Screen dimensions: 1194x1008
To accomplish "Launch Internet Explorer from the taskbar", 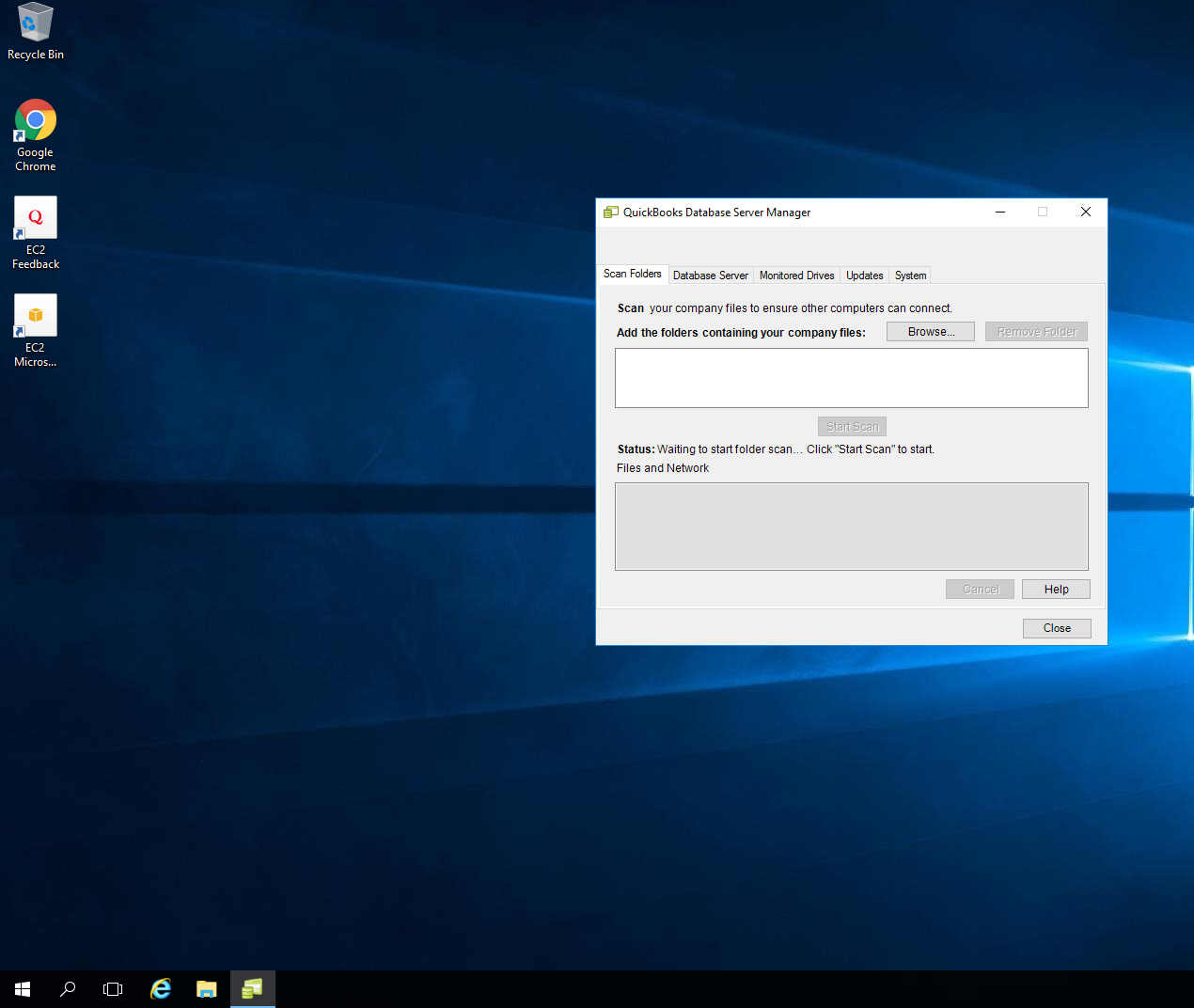I will pyautogui.click(x=161, y=989).
